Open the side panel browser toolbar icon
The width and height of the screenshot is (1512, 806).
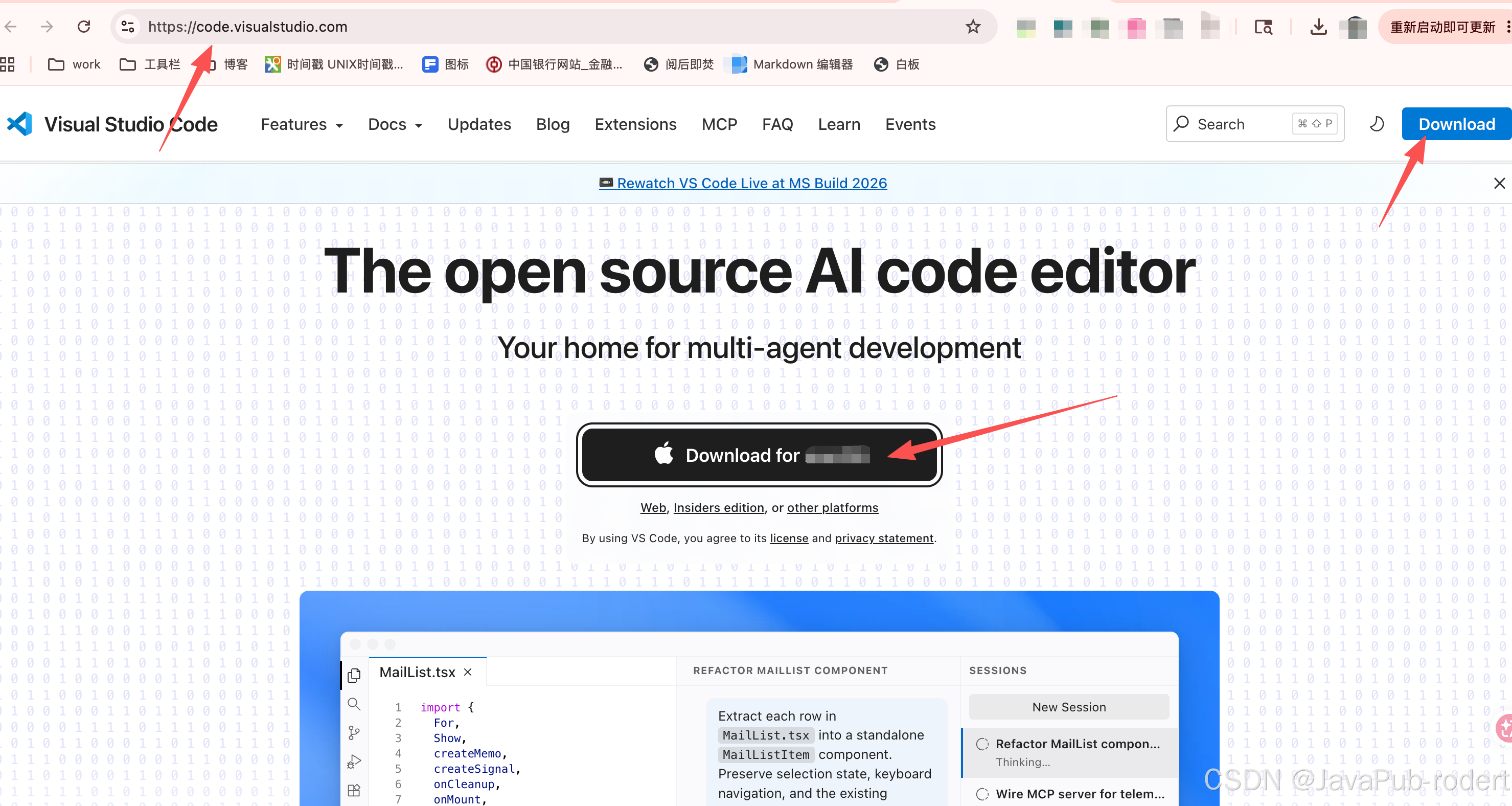1263,27
